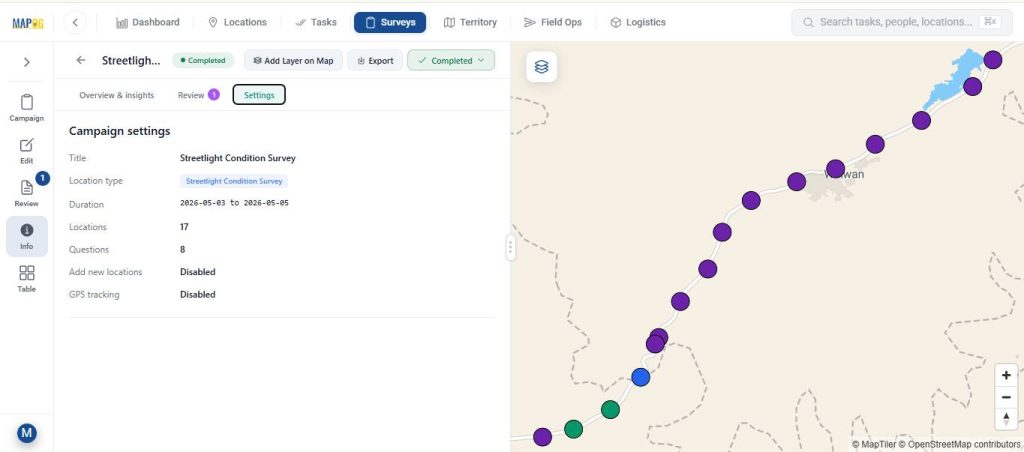Viewport: 1024px width, 452px height.
Task: Click the panel divider handle
Action: coord(510,248)
